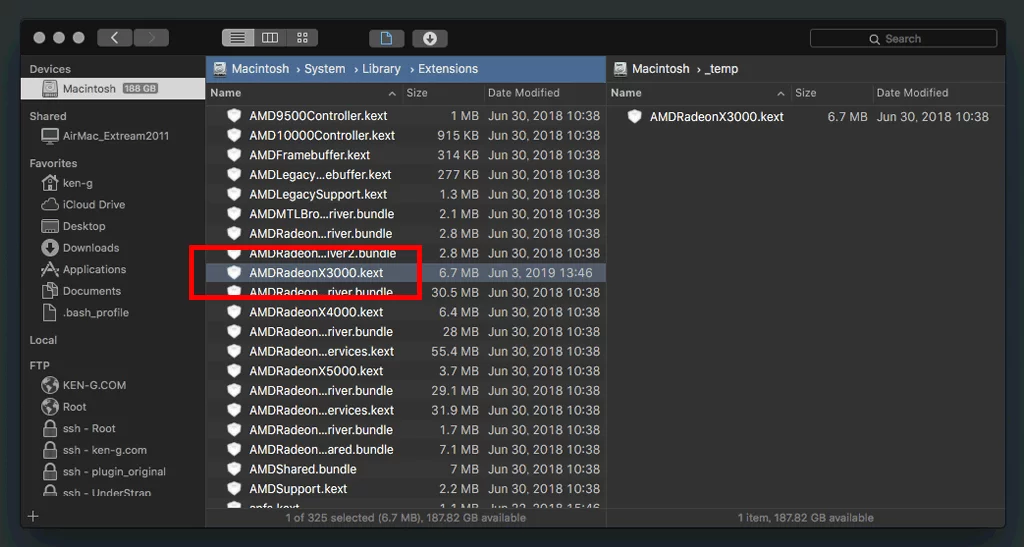Click System in the breadcrumb path
1024x547 pixels.
[325, 69]
